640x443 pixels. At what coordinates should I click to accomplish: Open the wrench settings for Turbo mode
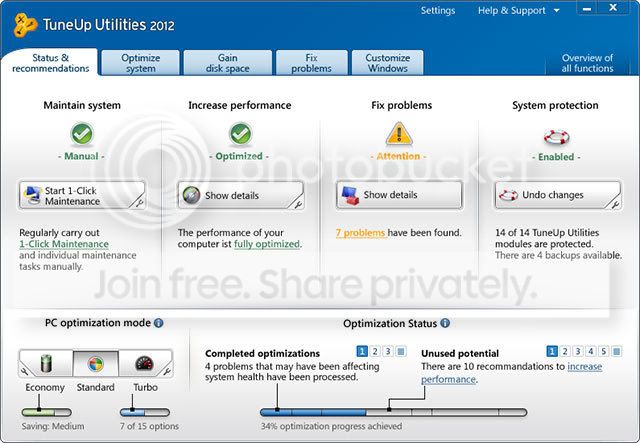click(x=167, y=371)
